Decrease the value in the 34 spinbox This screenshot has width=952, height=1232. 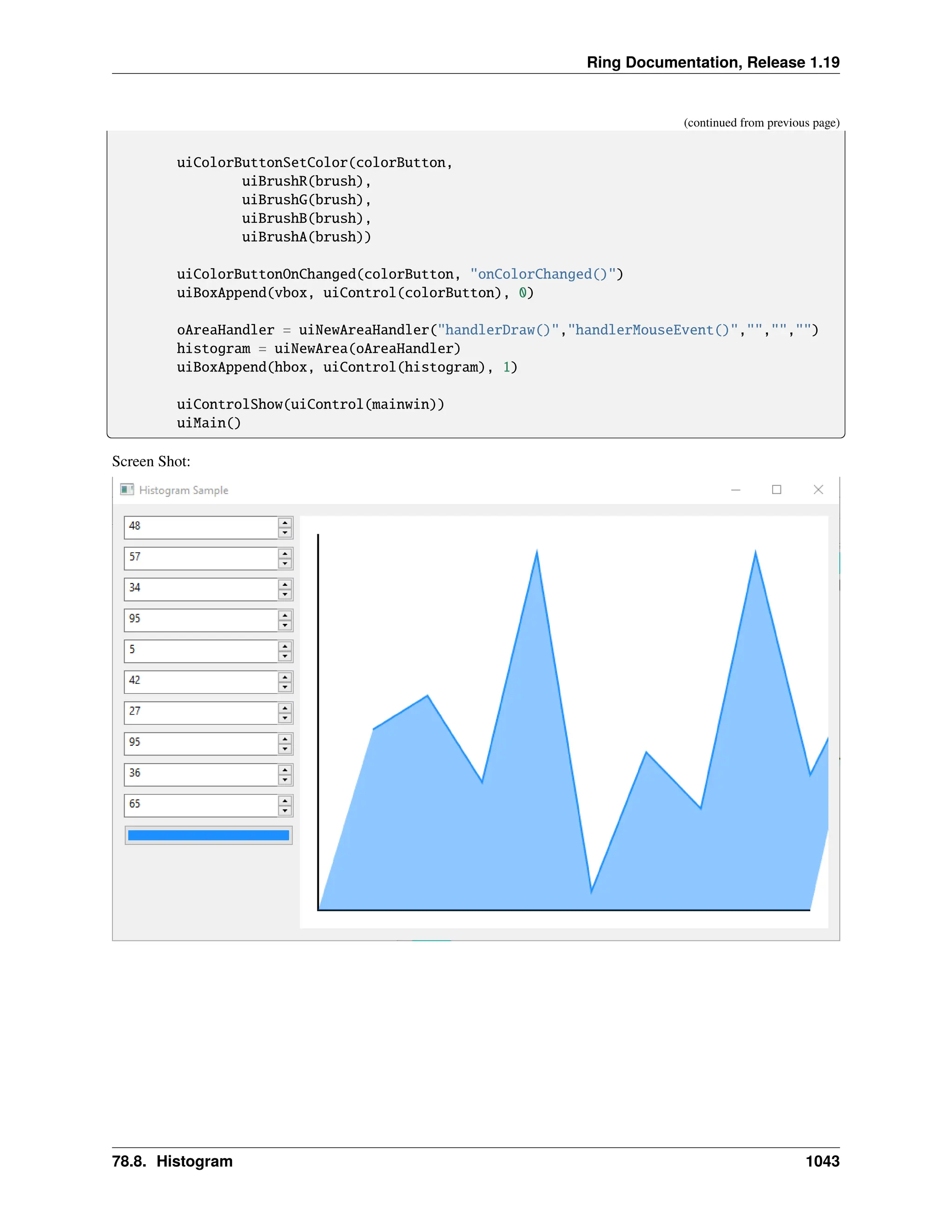285,595
